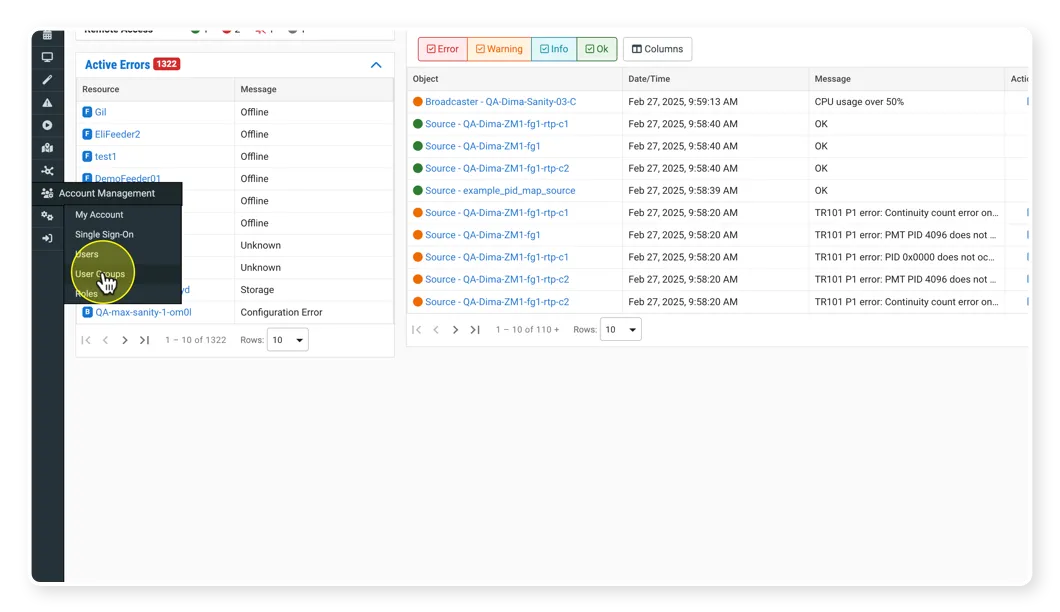
Task: Go to previous page of events table
Action: [436, 329]
